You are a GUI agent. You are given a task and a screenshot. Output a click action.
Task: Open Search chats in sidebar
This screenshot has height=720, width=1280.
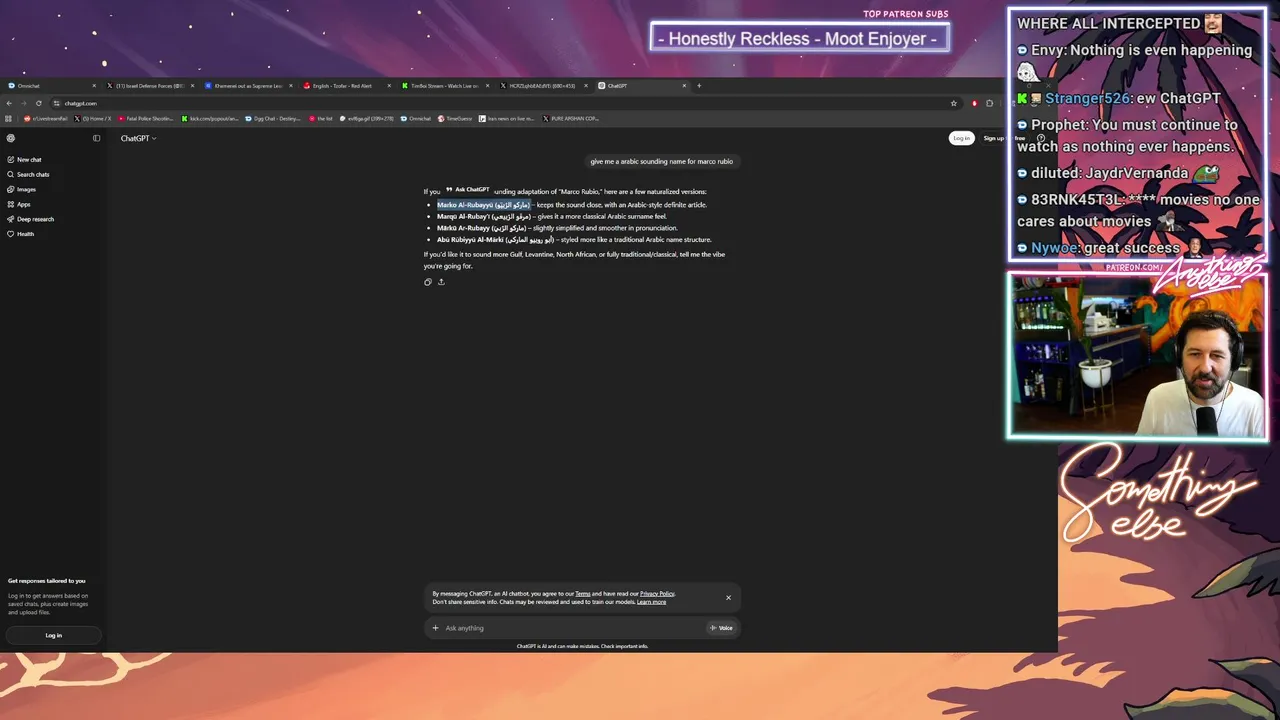28,174
